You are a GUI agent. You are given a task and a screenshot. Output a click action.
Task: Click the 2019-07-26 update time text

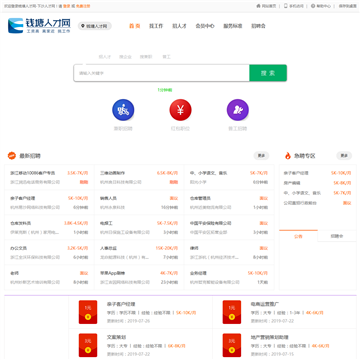click(x=139, y=321)
